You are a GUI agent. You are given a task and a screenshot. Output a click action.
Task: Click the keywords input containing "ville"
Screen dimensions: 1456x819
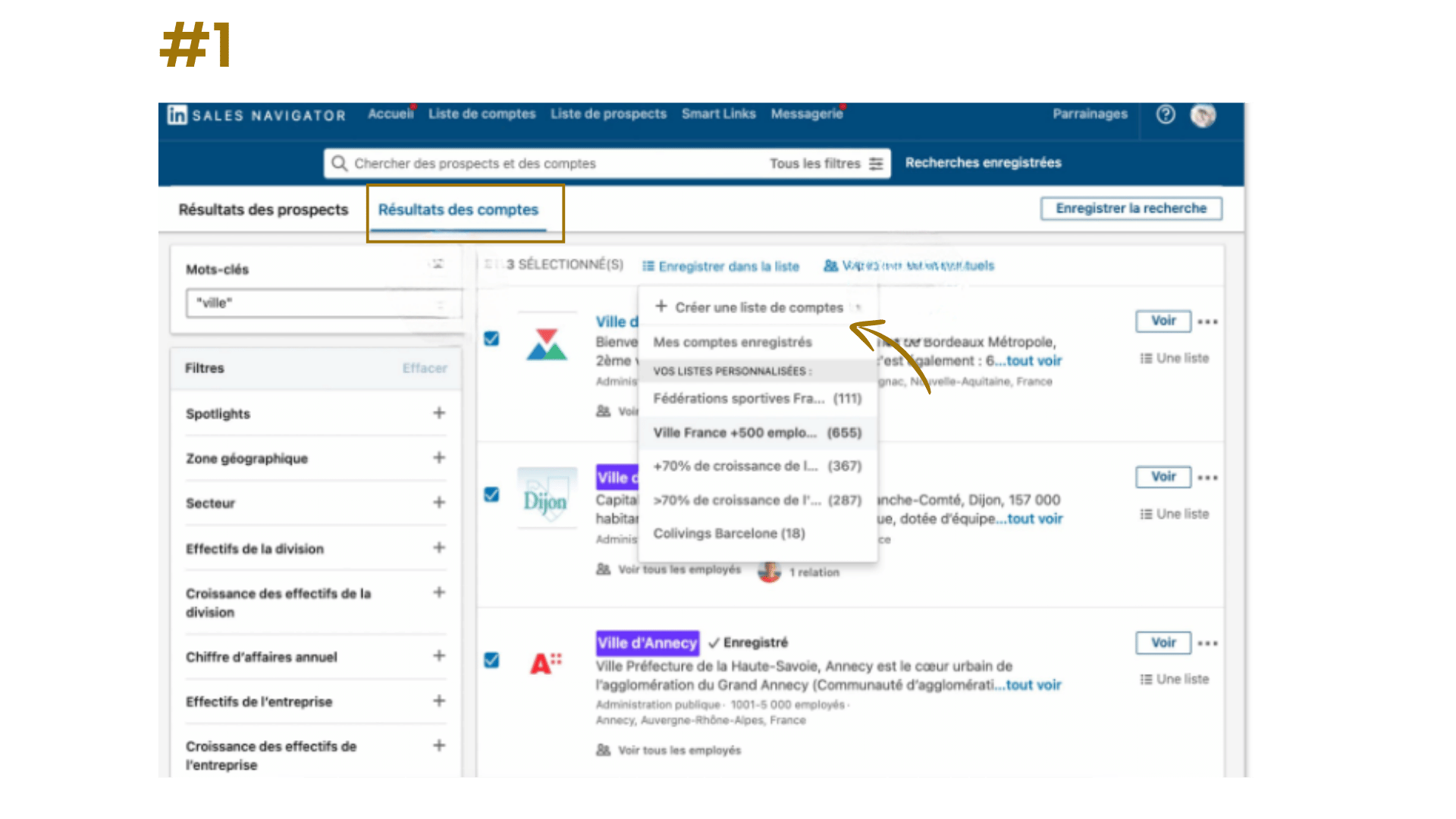318,303
